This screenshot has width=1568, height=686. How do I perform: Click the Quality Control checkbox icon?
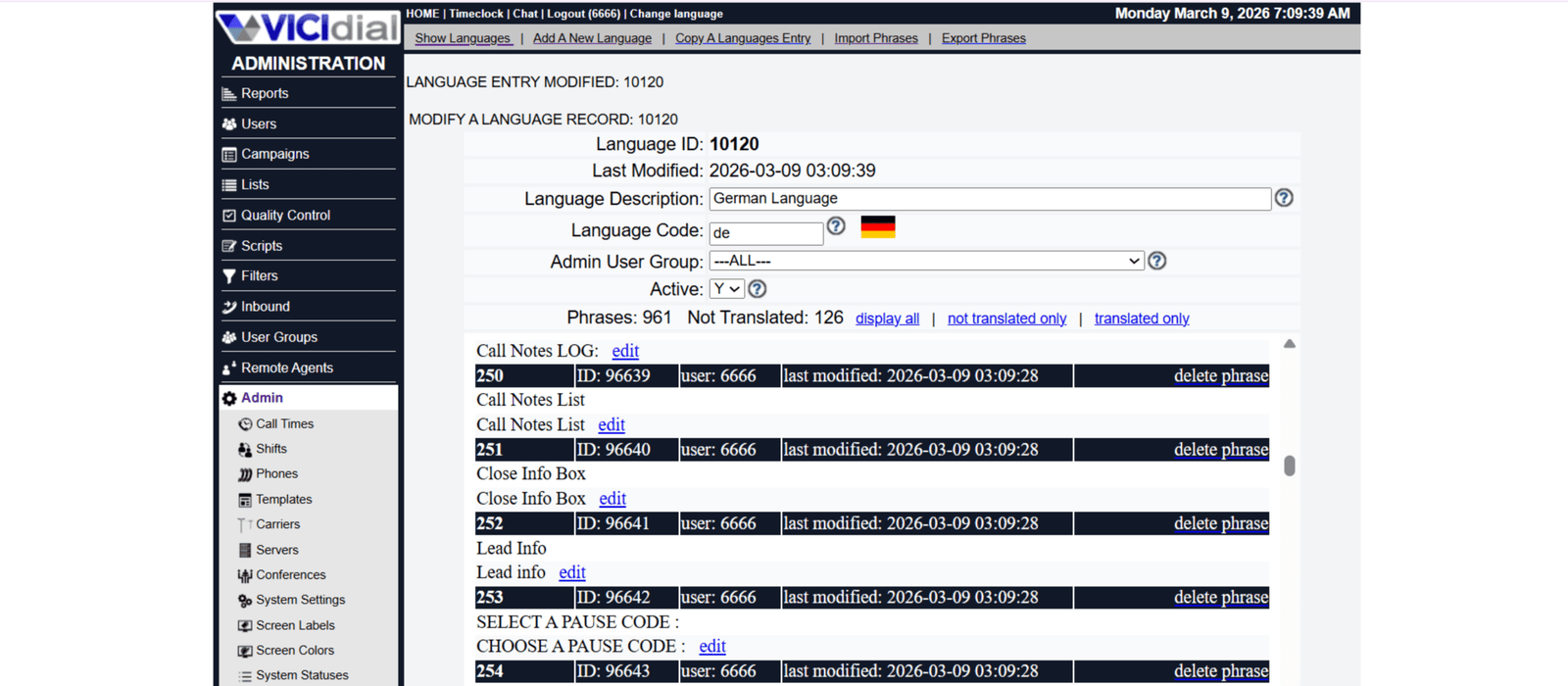[229, 216]
